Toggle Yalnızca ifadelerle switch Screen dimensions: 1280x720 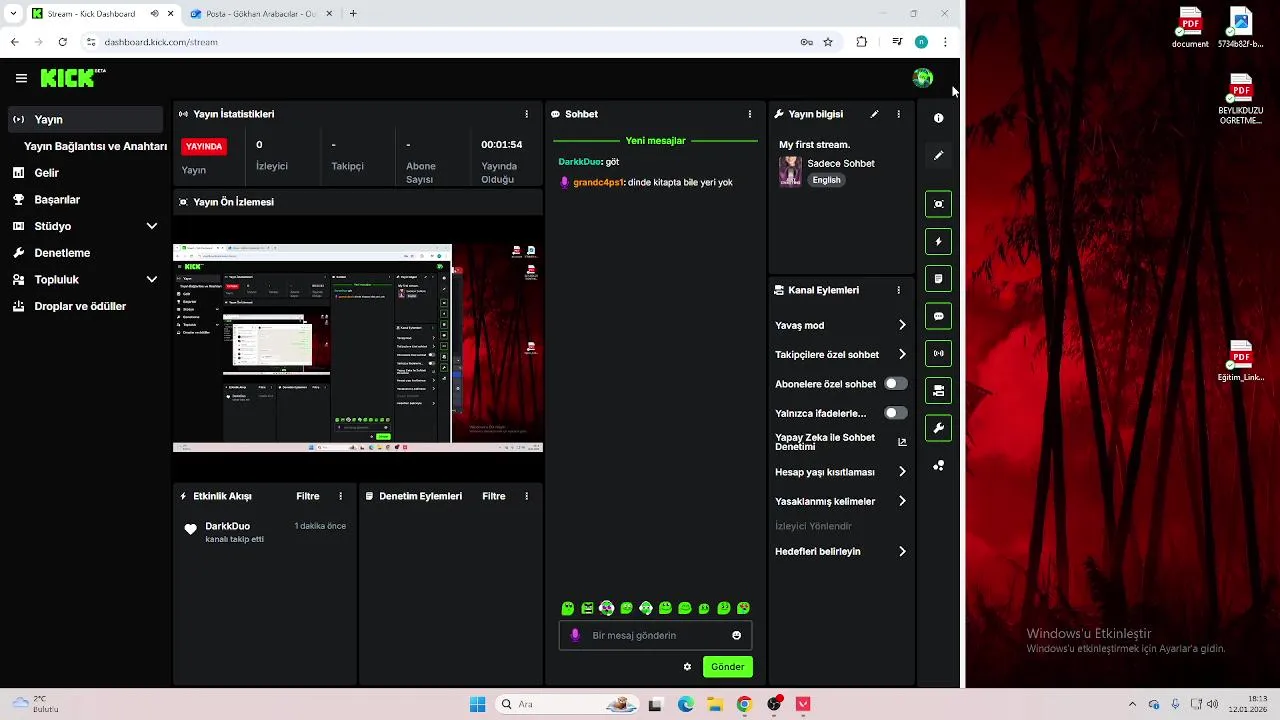pos(896,413)
